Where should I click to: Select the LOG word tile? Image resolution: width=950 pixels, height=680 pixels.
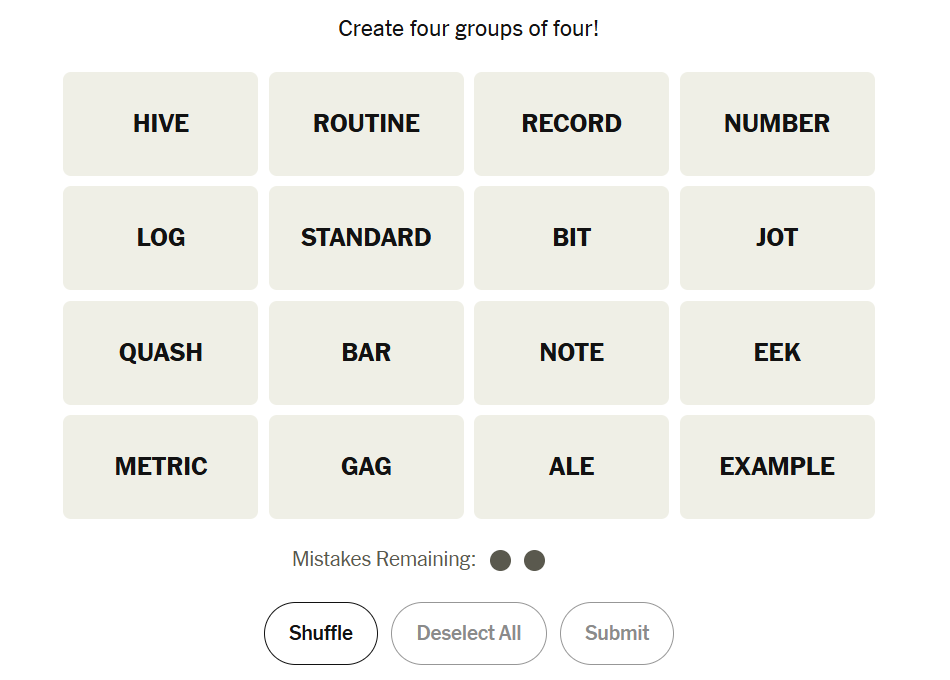coord(160,238)
